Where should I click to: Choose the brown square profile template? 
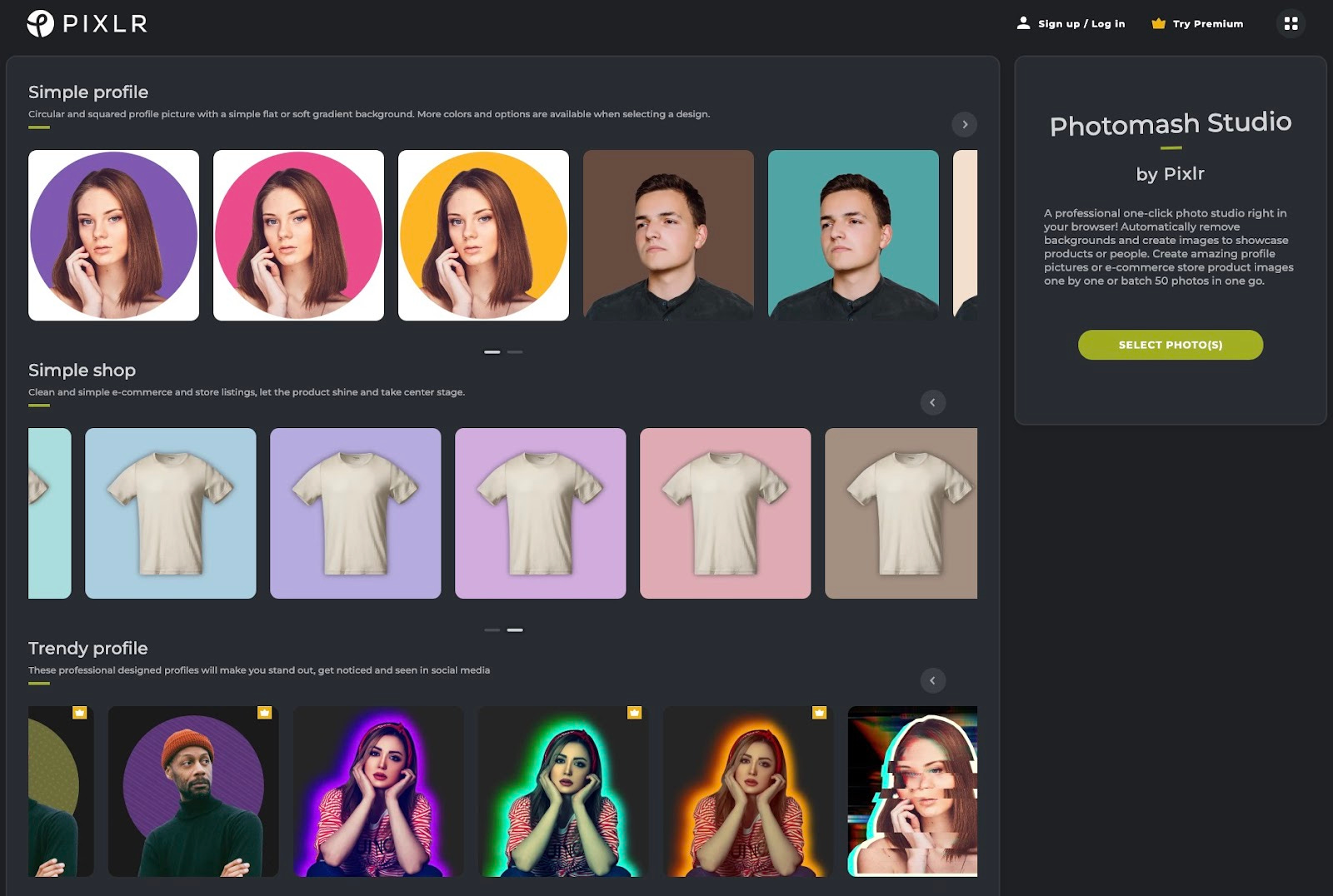click(x=669, y=236)
